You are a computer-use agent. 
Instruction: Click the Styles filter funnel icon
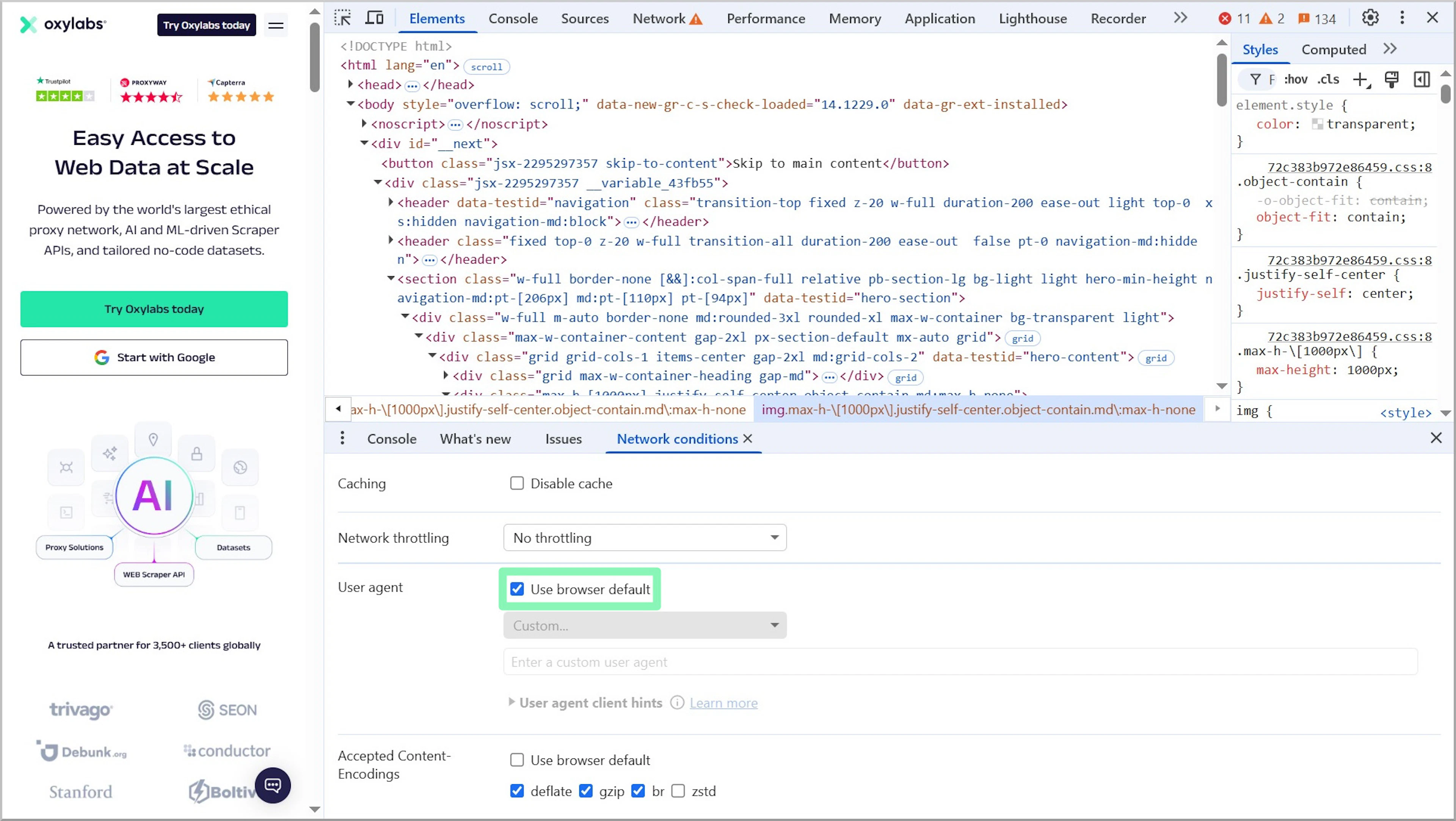tap(1255, 80)
